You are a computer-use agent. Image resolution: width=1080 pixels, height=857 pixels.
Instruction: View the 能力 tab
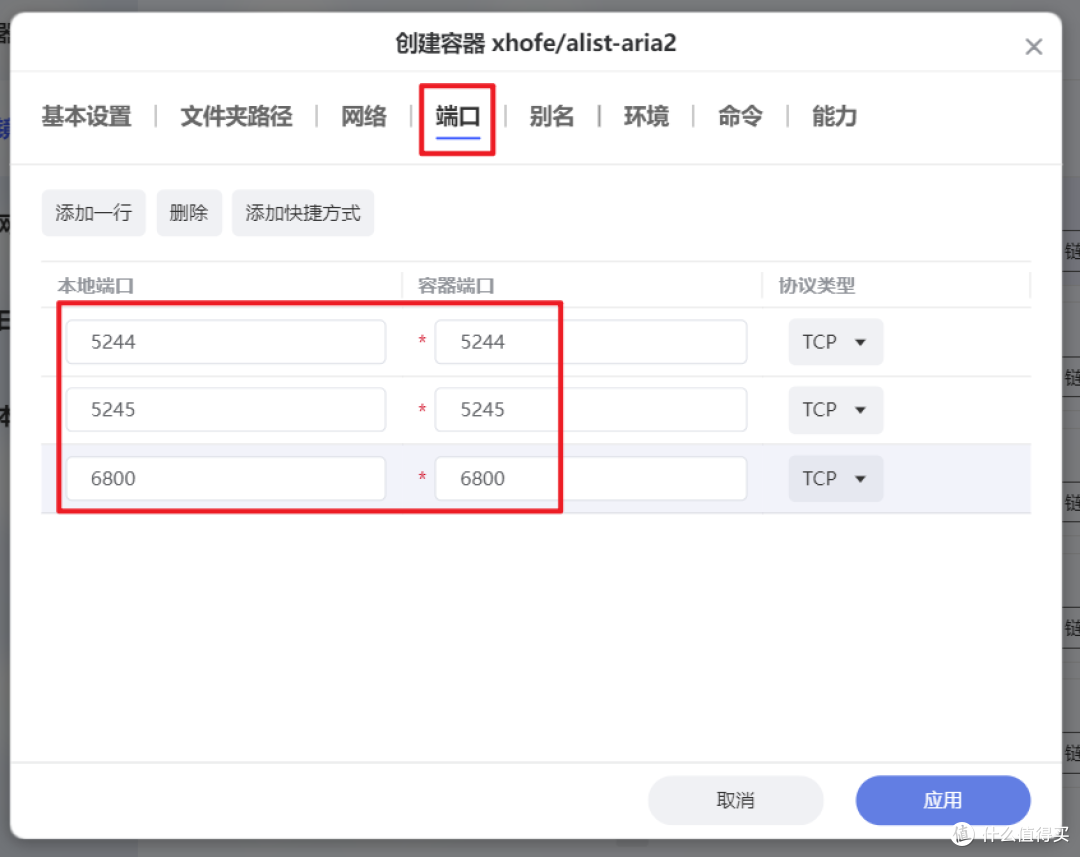point(834,116)
